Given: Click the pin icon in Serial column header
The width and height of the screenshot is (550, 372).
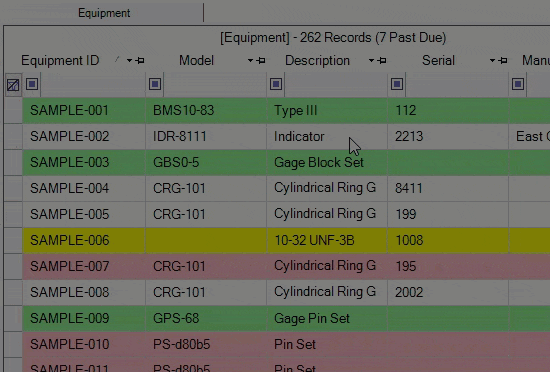Looking at the screenshot, I should tap(503, 61).
